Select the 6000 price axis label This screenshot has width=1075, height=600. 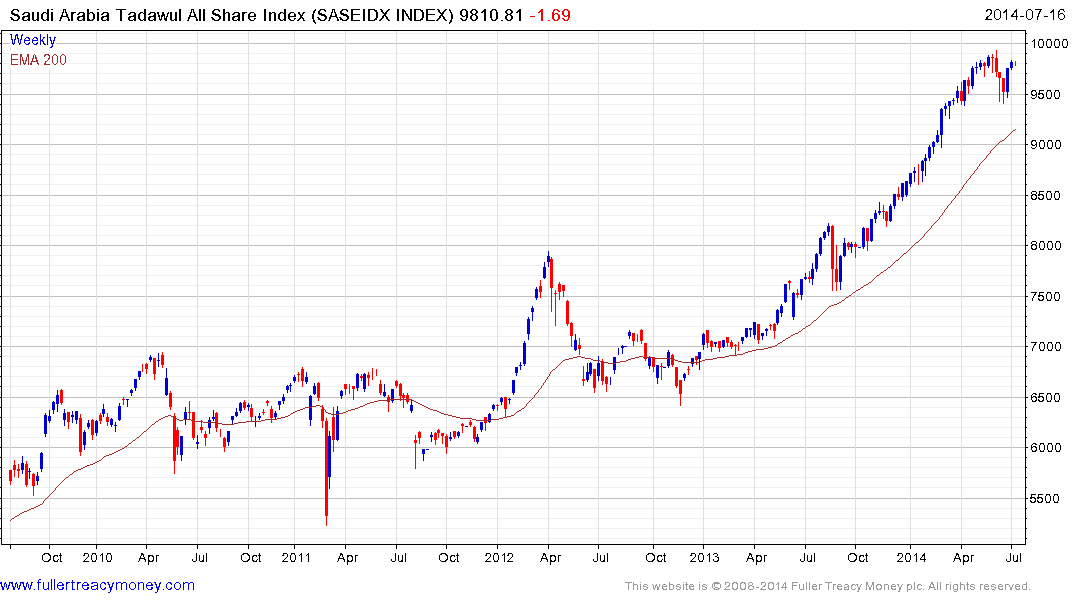tap(1046, 447)
